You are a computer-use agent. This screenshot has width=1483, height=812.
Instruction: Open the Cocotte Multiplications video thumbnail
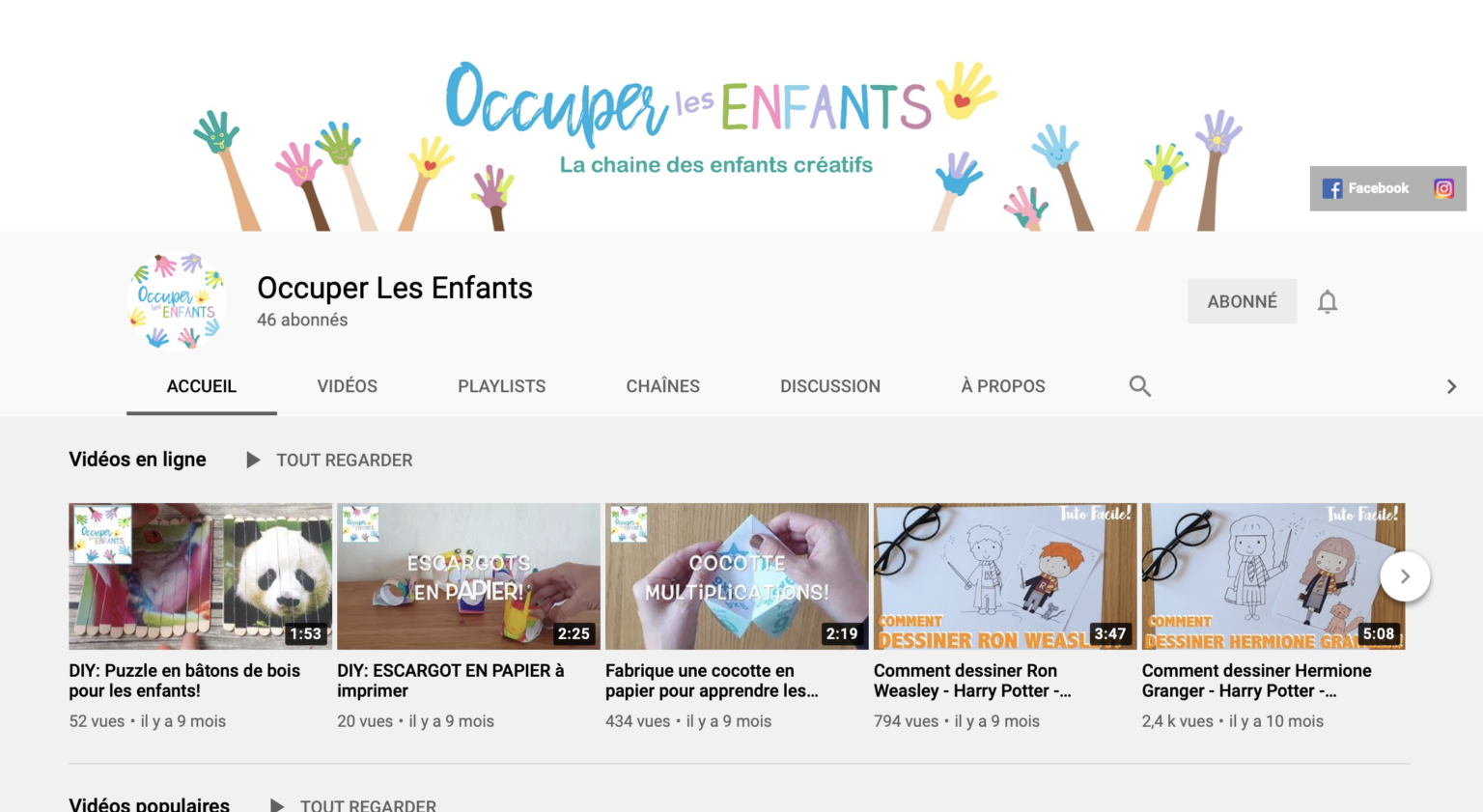(737, 576)
